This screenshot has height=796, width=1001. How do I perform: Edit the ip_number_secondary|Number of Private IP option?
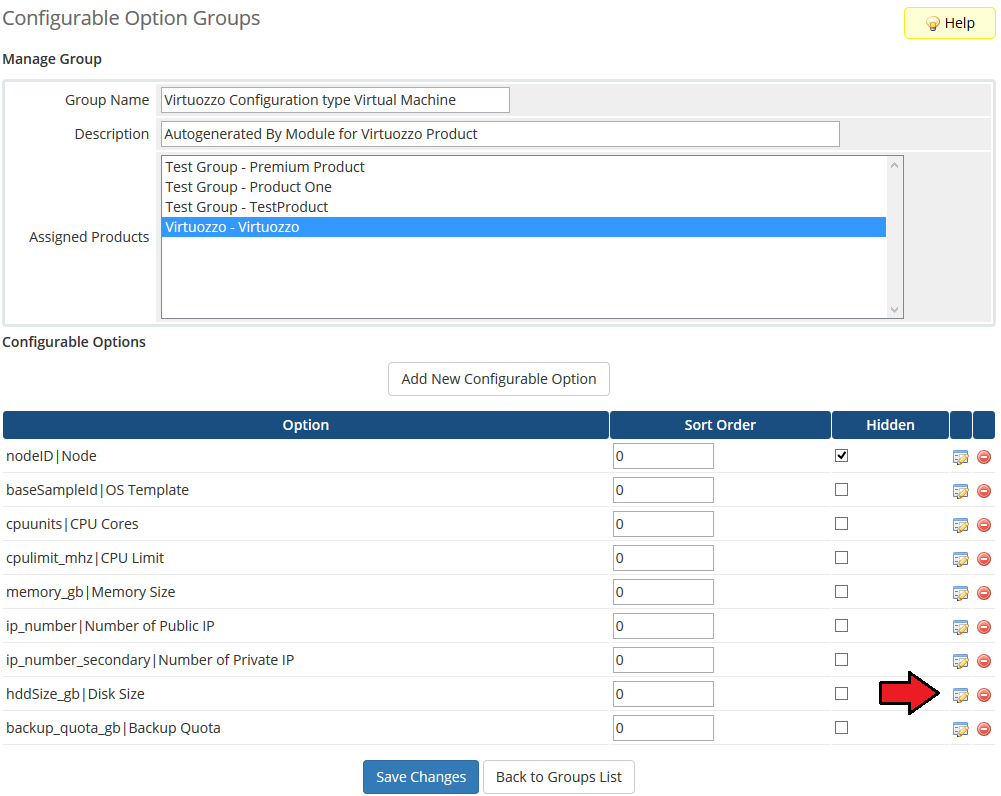960,661
